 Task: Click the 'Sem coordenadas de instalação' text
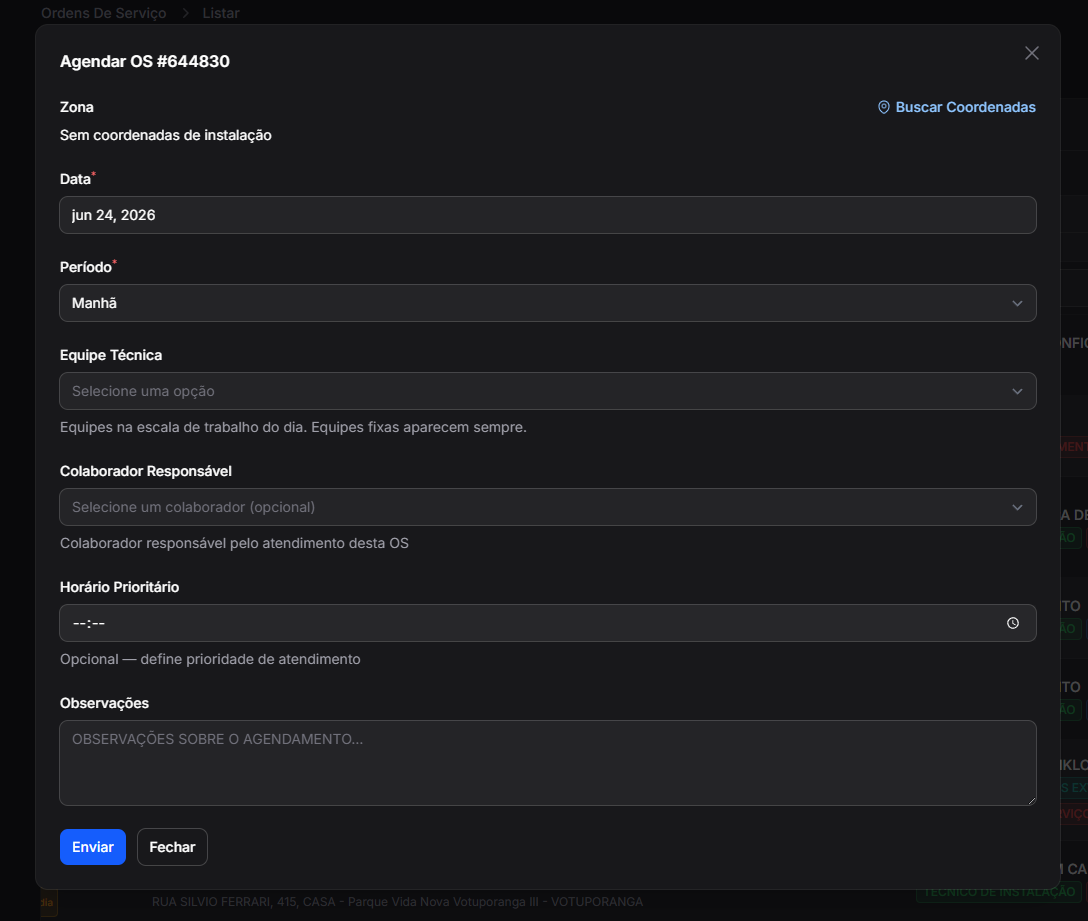pyautogui.click(x=165, y=135)
